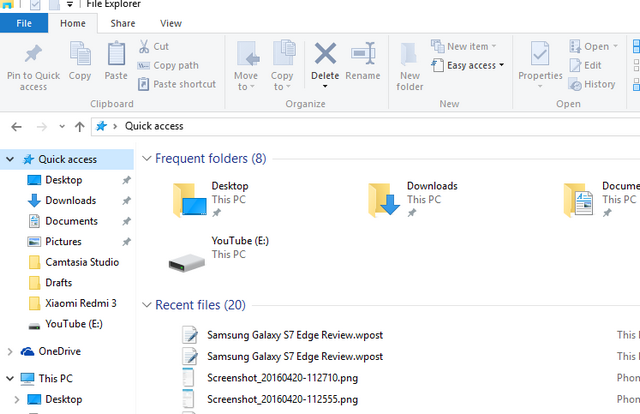Collapse the Frequent folders section
640x414 pixels.
[x=147, y=158]
